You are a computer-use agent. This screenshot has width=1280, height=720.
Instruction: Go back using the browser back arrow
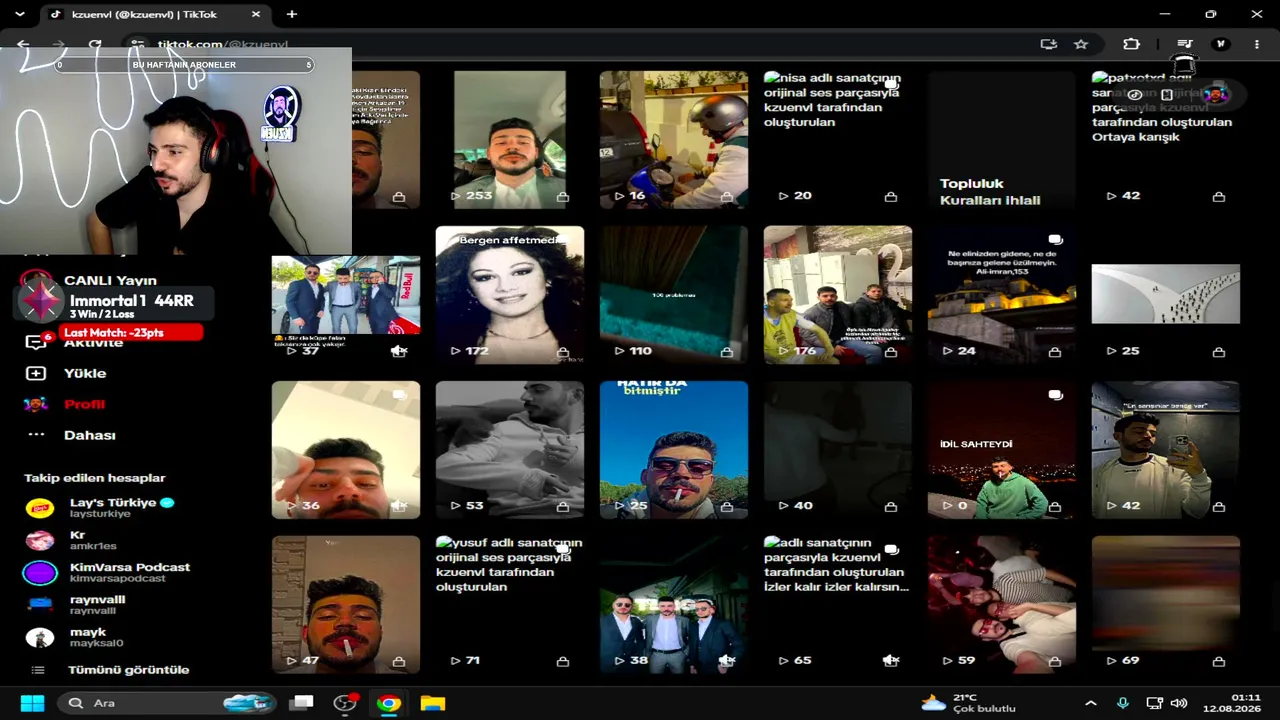[x=23, y=45]
